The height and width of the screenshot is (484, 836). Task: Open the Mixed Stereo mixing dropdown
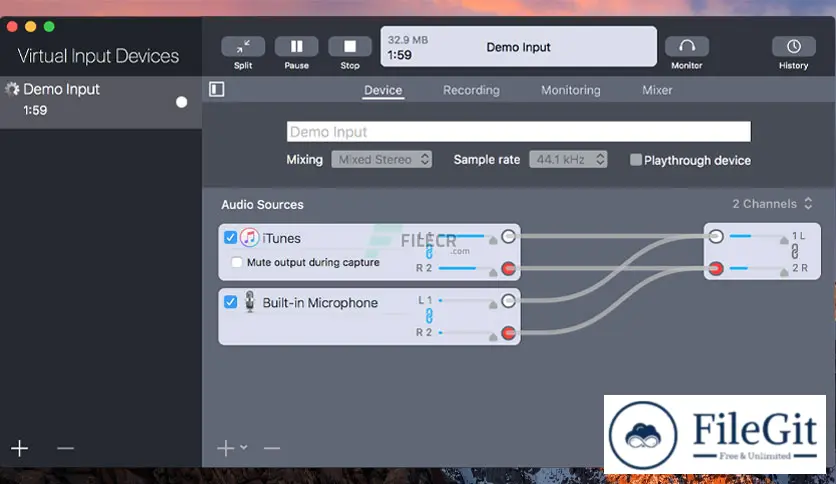[x=381, y=159]
